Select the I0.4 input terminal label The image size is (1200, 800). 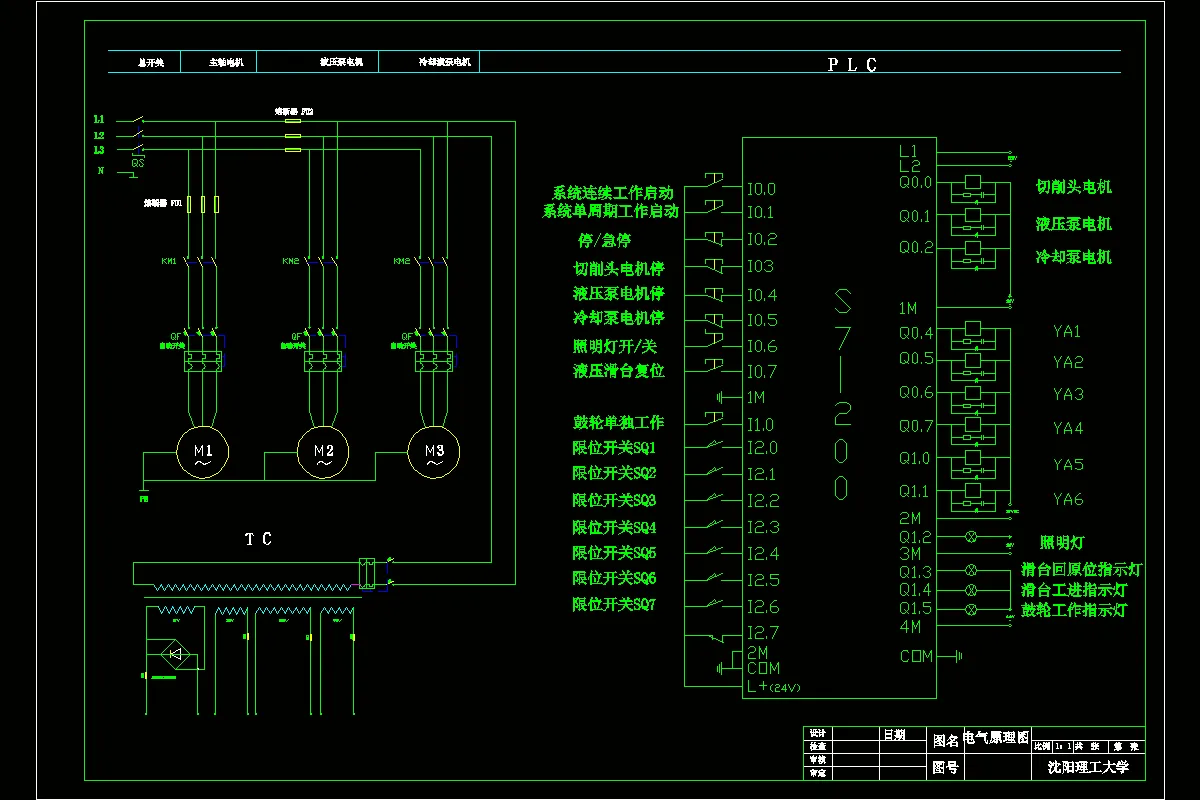(761, 295)
